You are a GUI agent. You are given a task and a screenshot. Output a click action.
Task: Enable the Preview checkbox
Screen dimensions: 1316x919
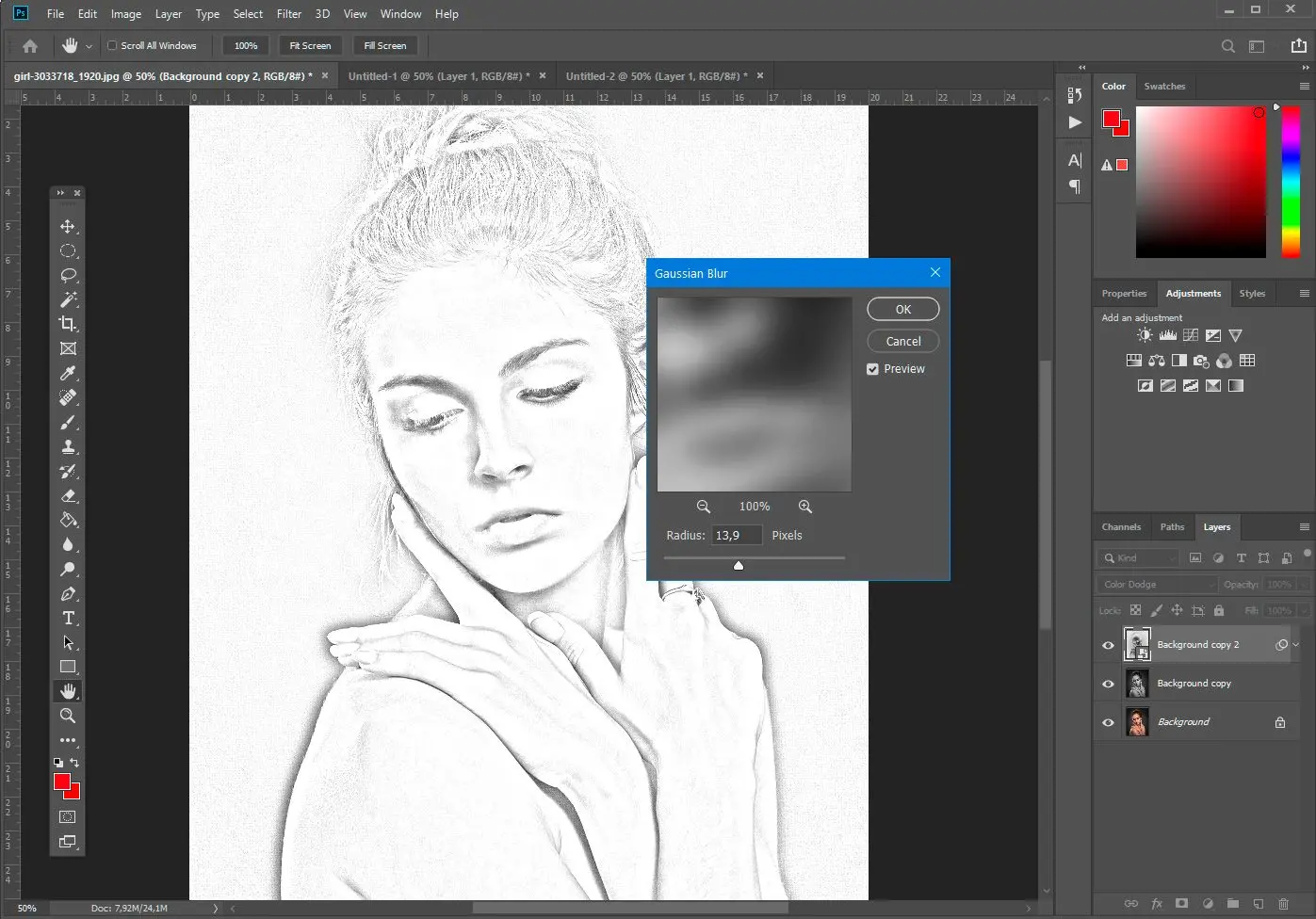[x=872, y=368]
